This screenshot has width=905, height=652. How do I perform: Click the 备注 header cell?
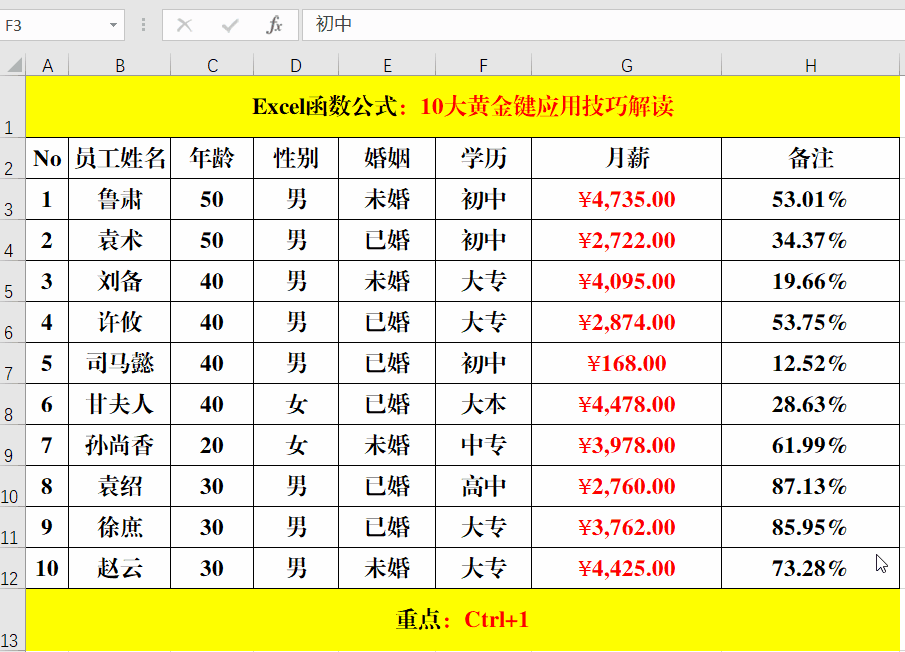810,158
